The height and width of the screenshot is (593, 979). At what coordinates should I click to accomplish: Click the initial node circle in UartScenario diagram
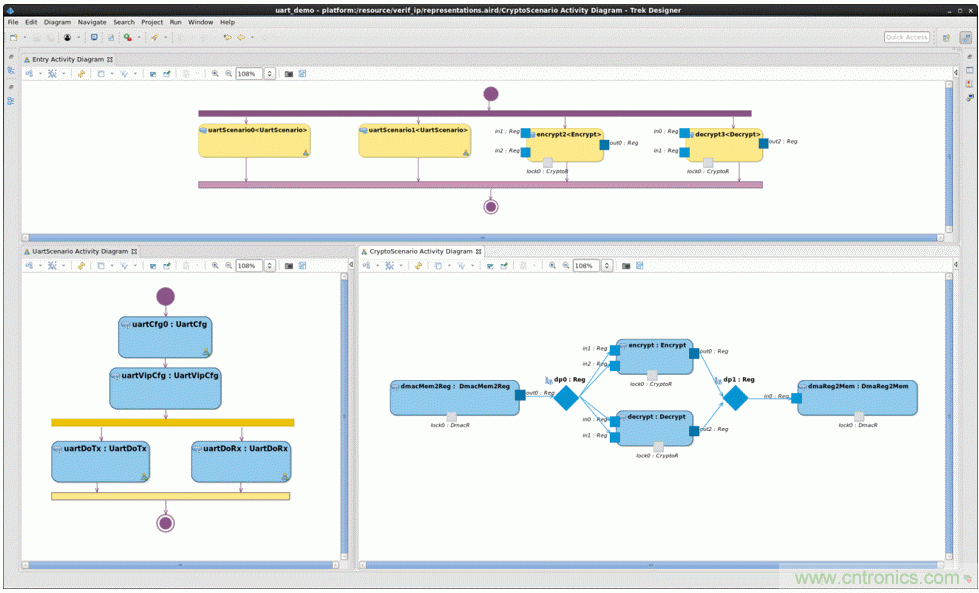[x=165, y=296]
